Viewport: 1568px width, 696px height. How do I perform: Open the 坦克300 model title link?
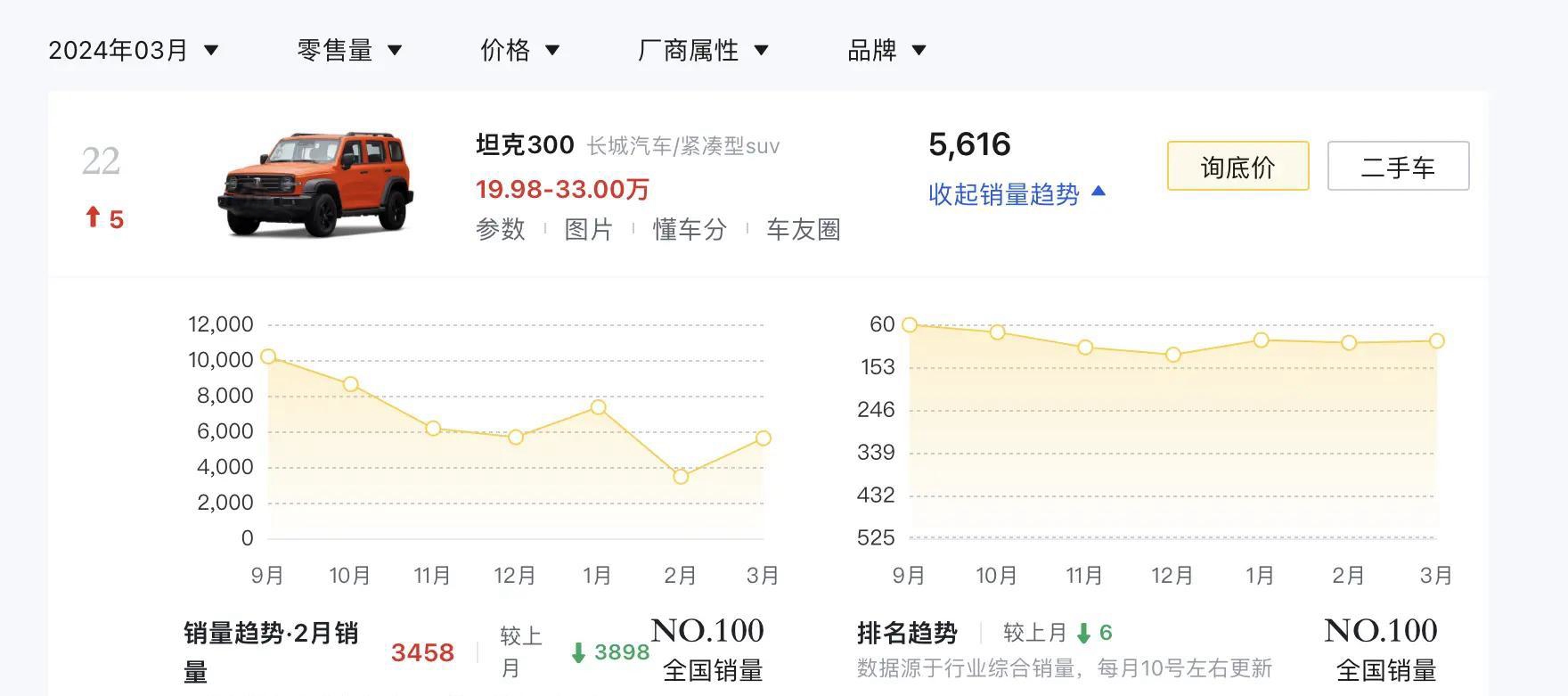tap(525, 144)
